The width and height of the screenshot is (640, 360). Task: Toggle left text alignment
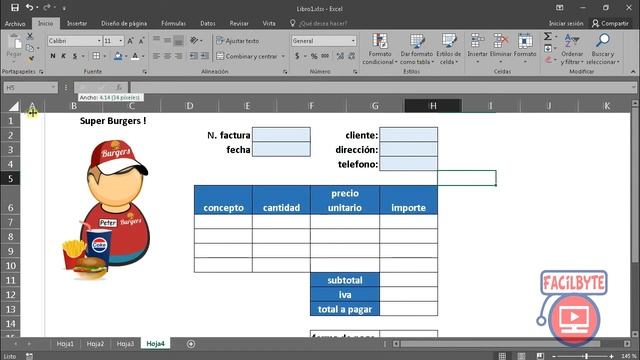156,56
